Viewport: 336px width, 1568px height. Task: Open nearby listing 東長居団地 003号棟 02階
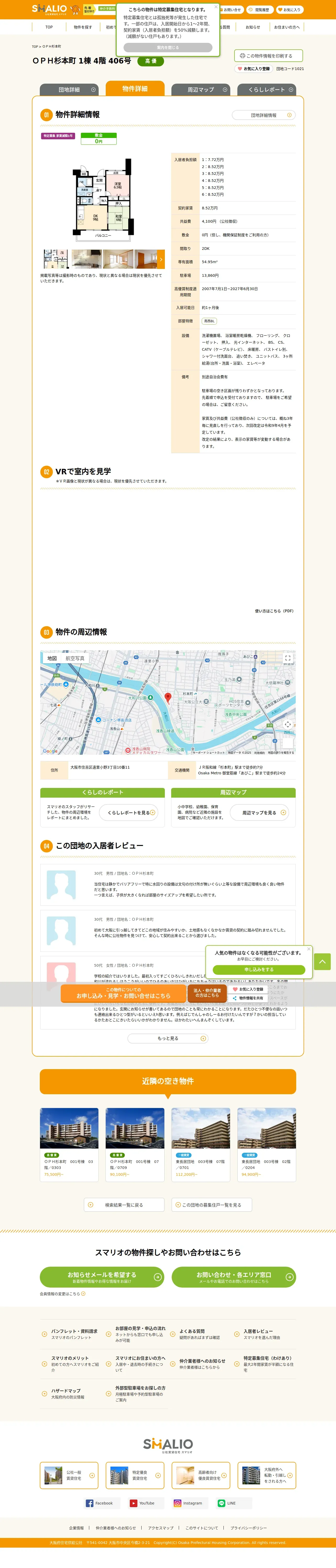click(x=266, y=1144)
